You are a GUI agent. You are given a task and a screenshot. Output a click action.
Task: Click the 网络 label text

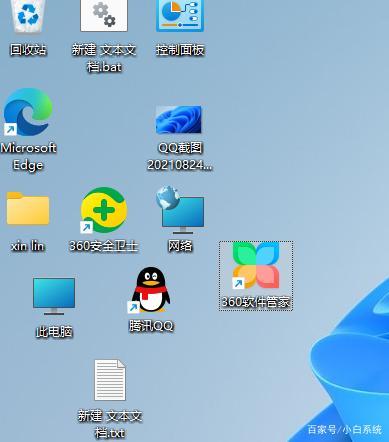click(180, 246)
